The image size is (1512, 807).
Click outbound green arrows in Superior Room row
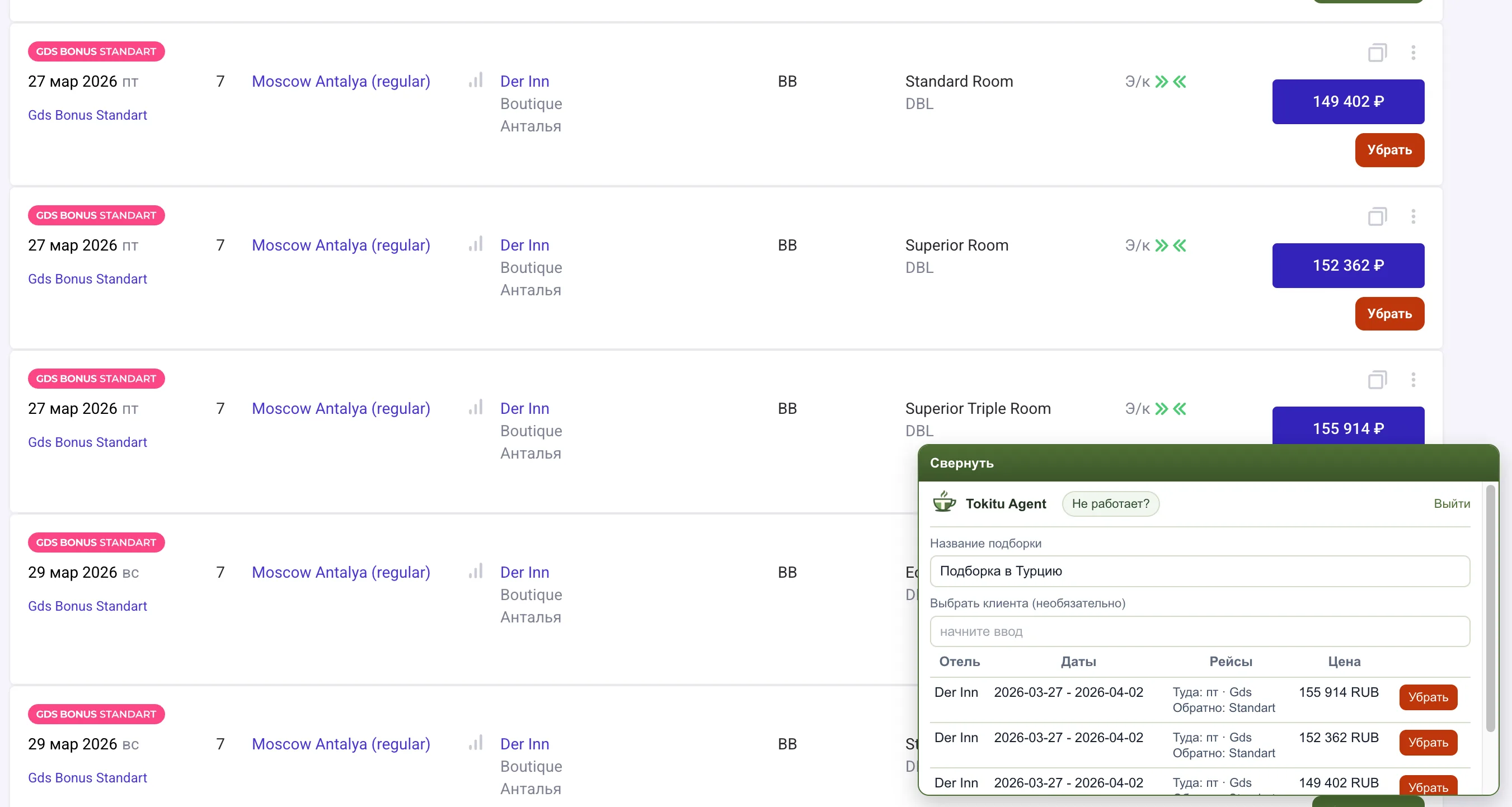coord(1162,245)
